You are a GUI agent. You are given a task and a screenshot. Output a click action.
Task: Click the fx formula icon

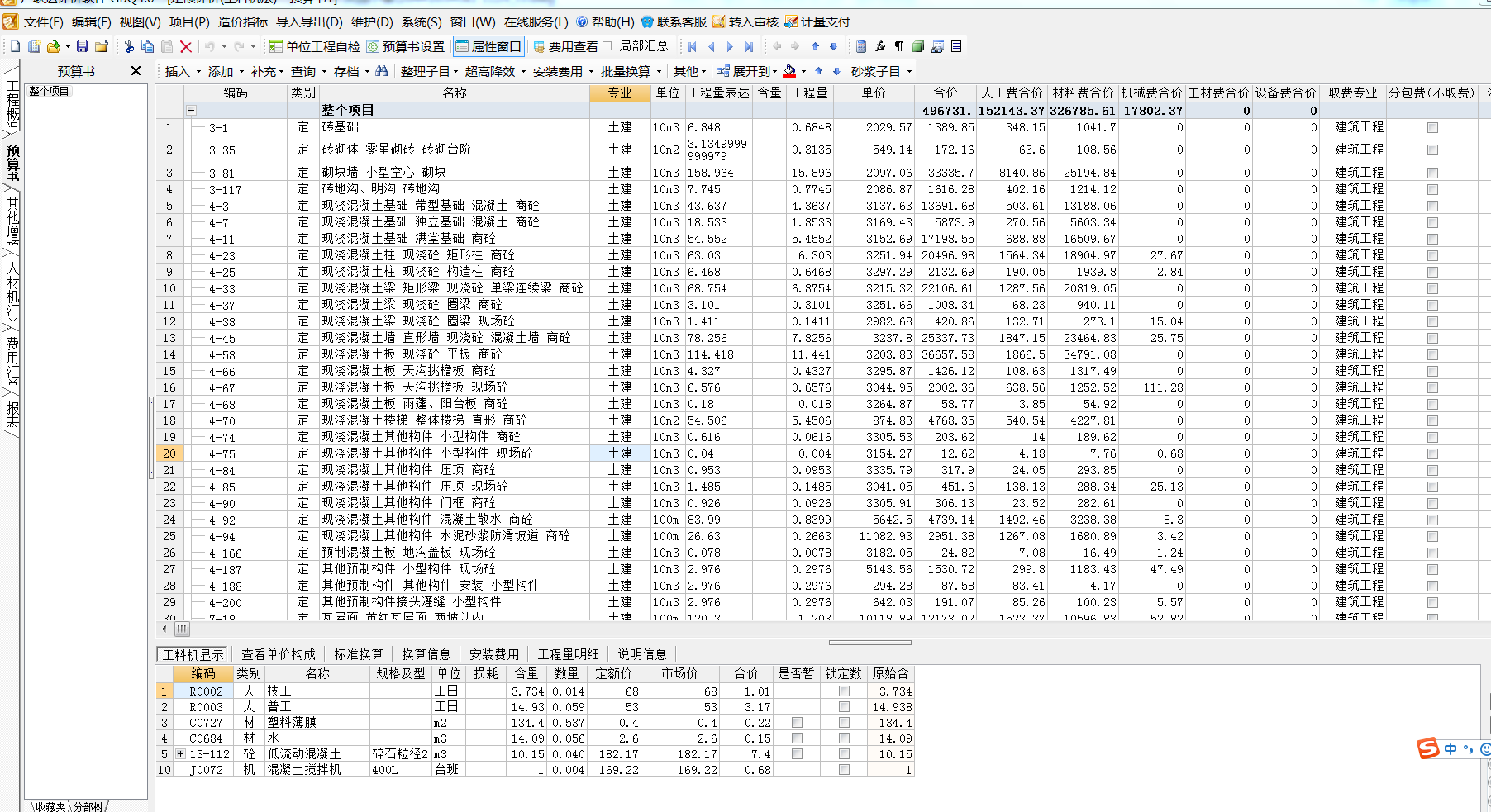pos(880,46)
